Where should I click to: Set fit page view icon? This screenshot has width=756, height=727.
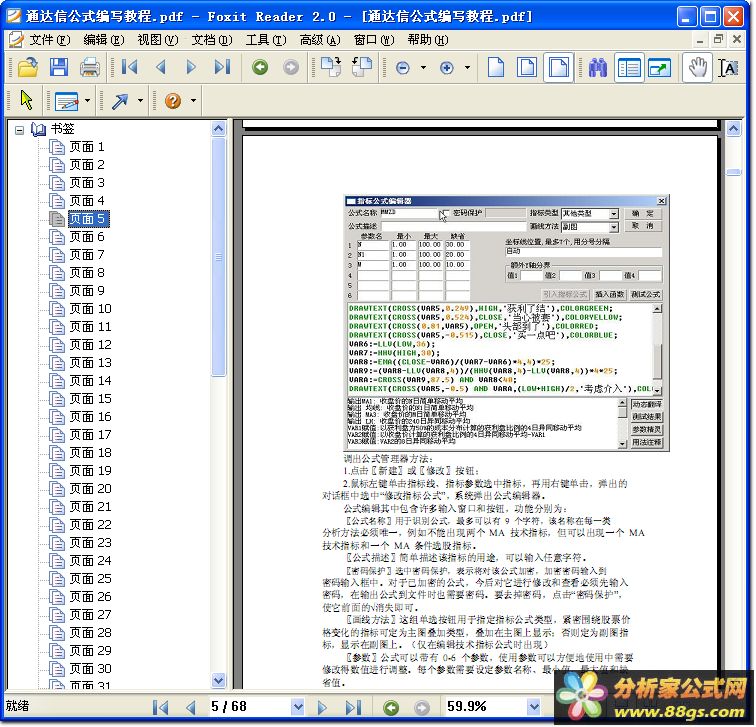[526, 67]
